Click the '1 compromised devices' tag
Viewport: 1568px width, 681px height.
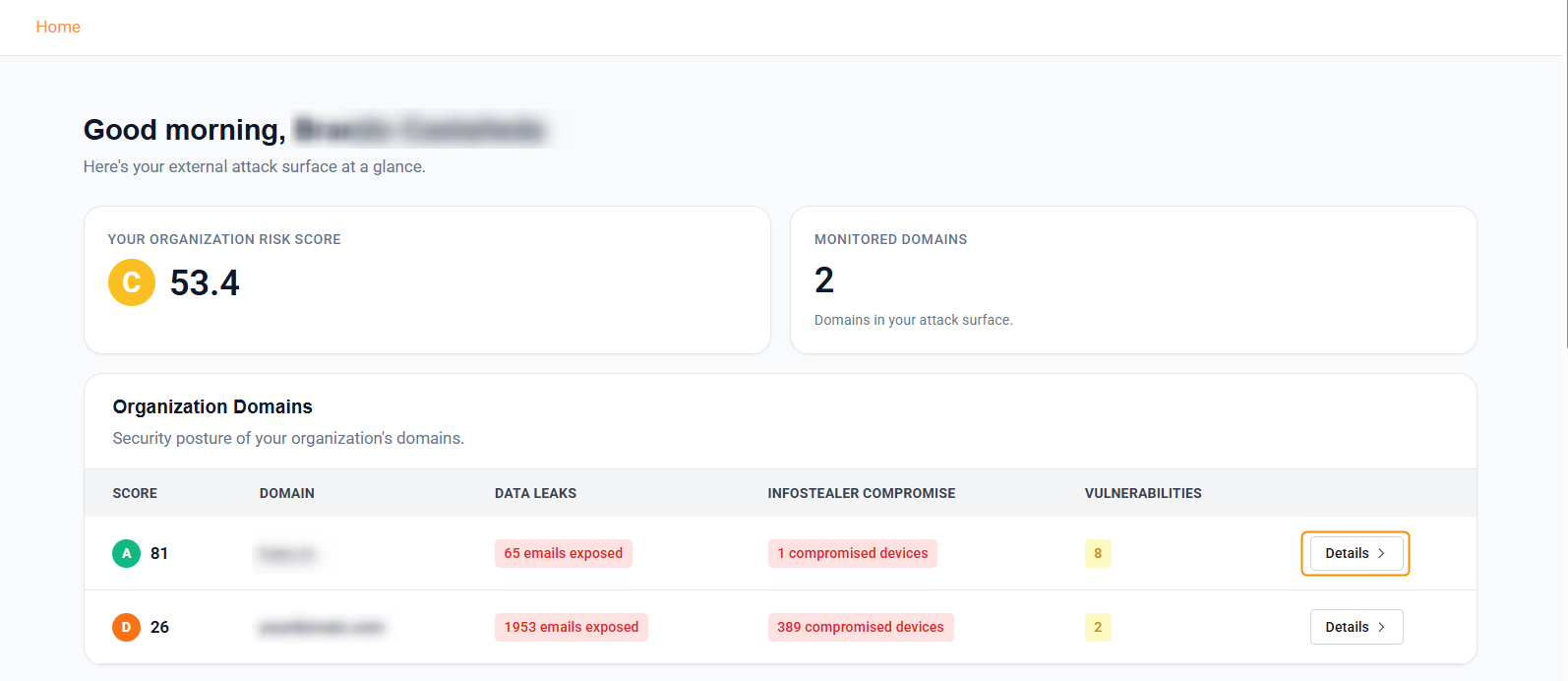tap(852, 553)
